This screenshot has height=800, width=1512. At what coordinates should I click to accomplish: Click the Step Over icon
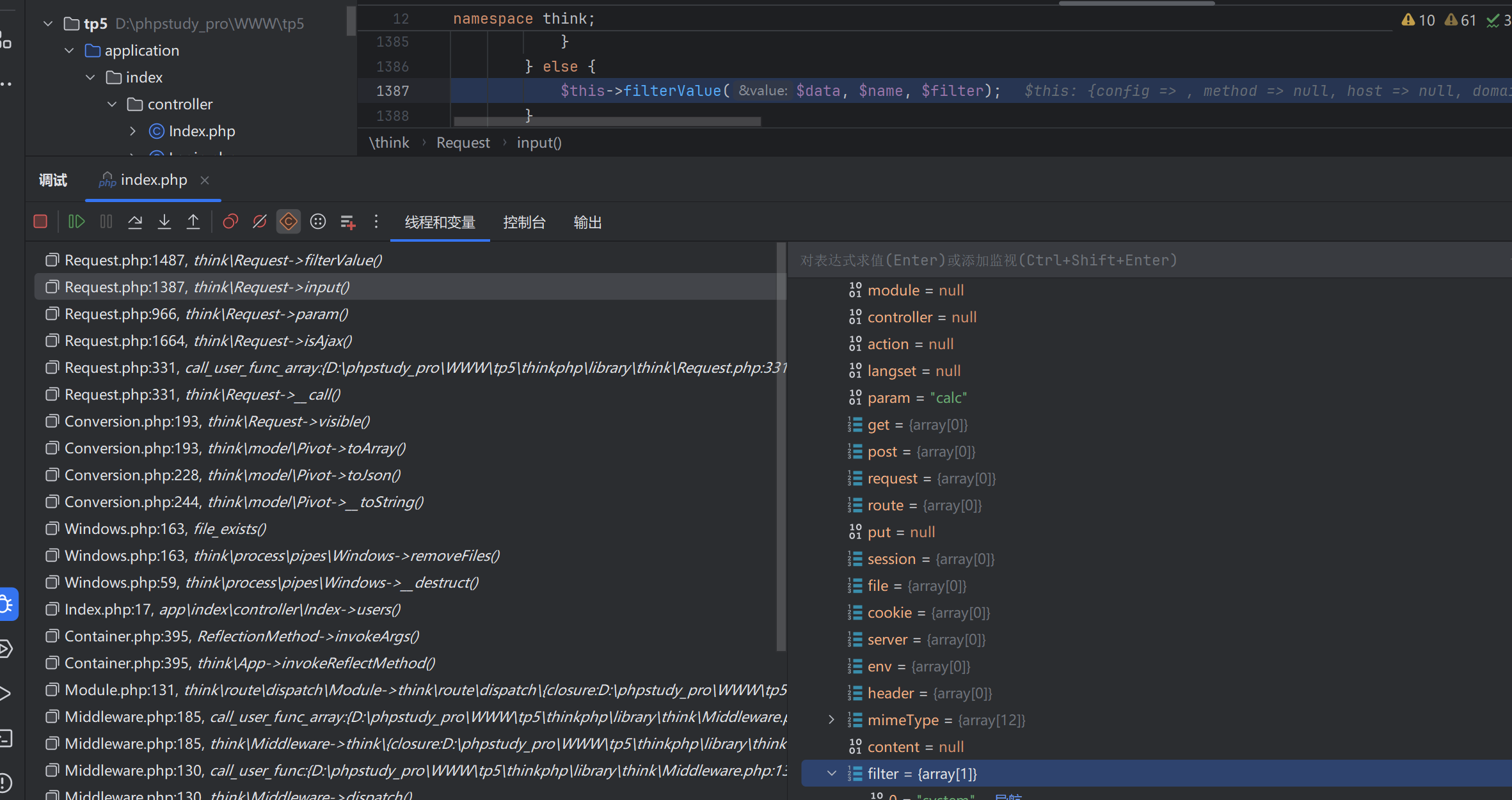(135, 222)
